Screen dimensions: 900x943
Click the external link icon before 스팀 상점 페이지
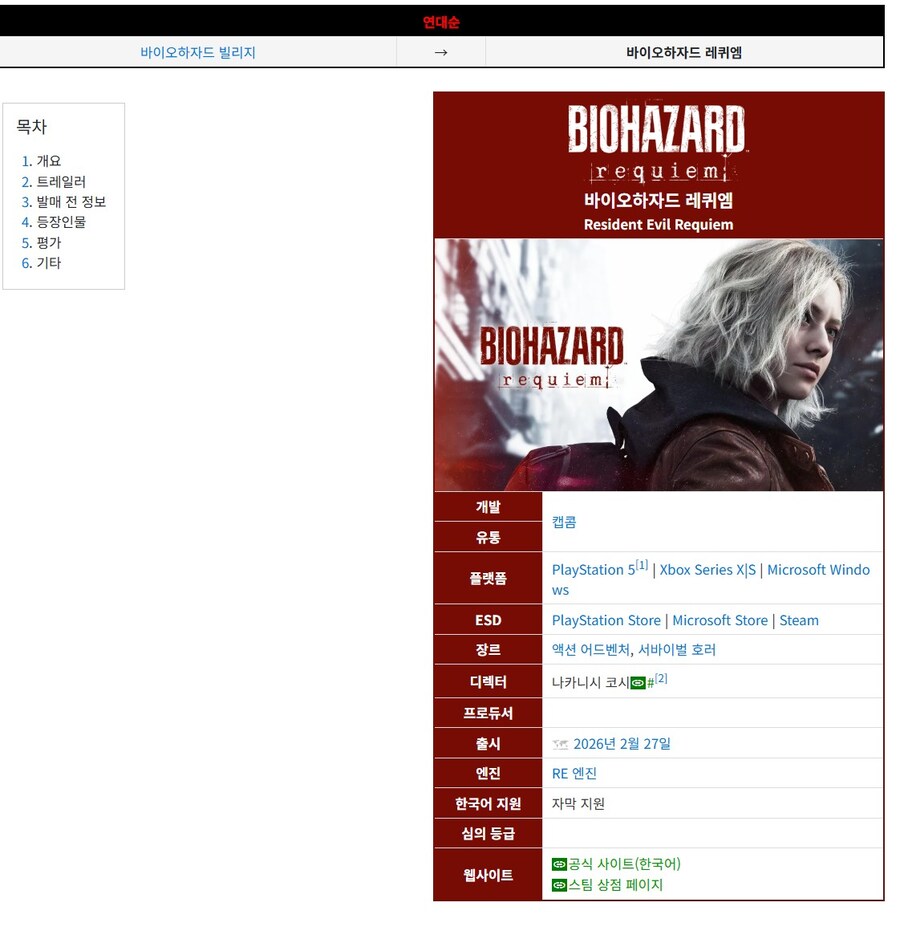(x=560, y=885)
